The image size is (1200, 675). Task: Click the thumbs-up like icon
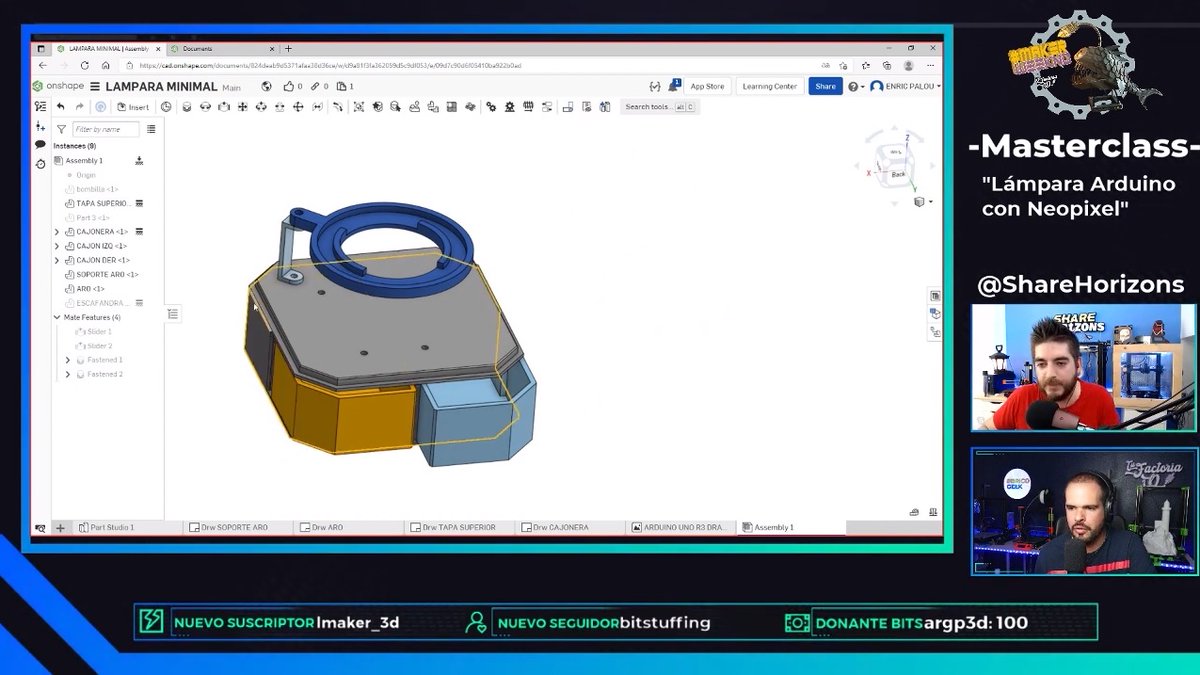click(x=289, y=86)
